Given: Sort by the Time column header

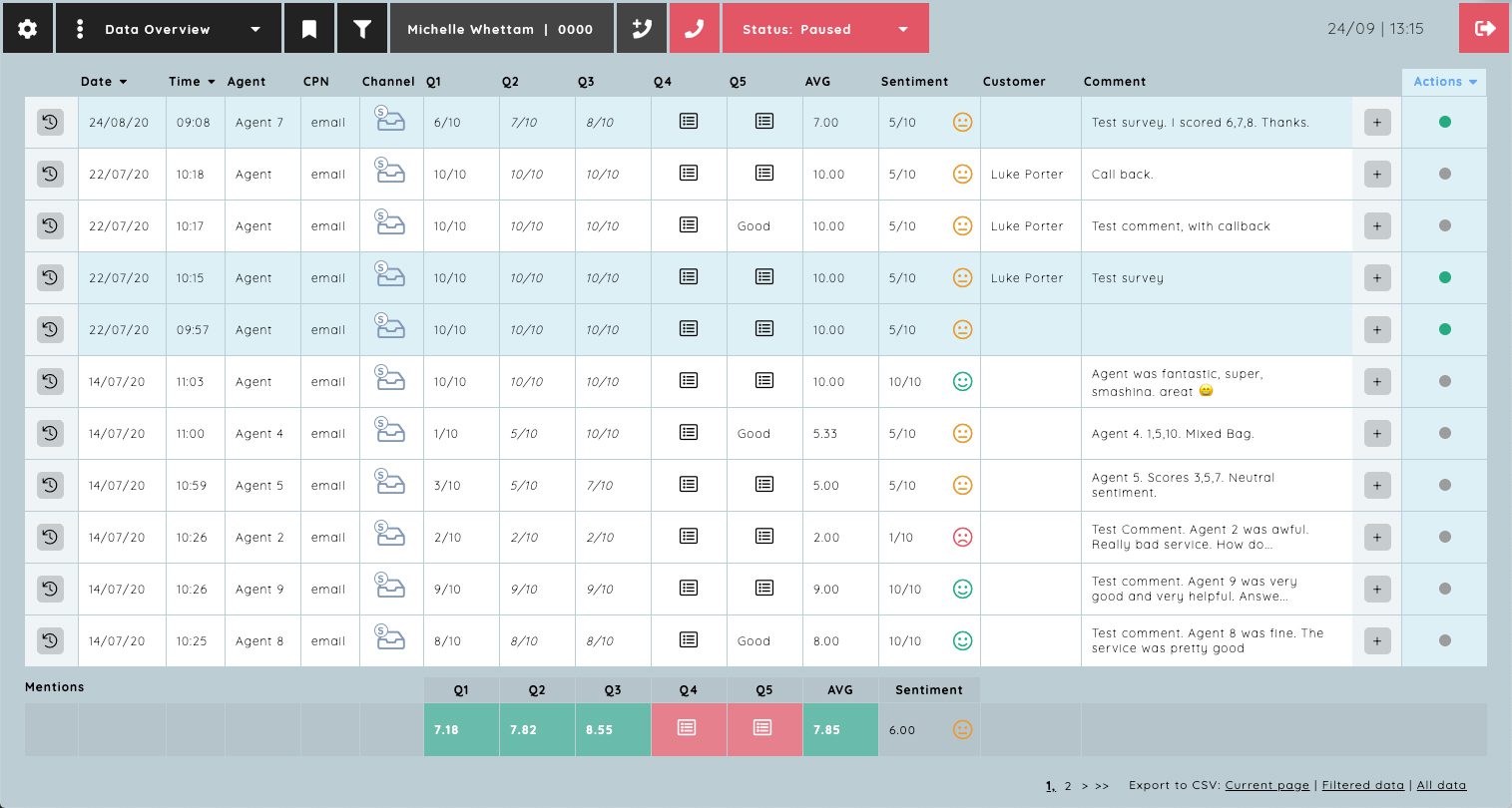Looking at the screenshot, I should [x=192, y=82].
